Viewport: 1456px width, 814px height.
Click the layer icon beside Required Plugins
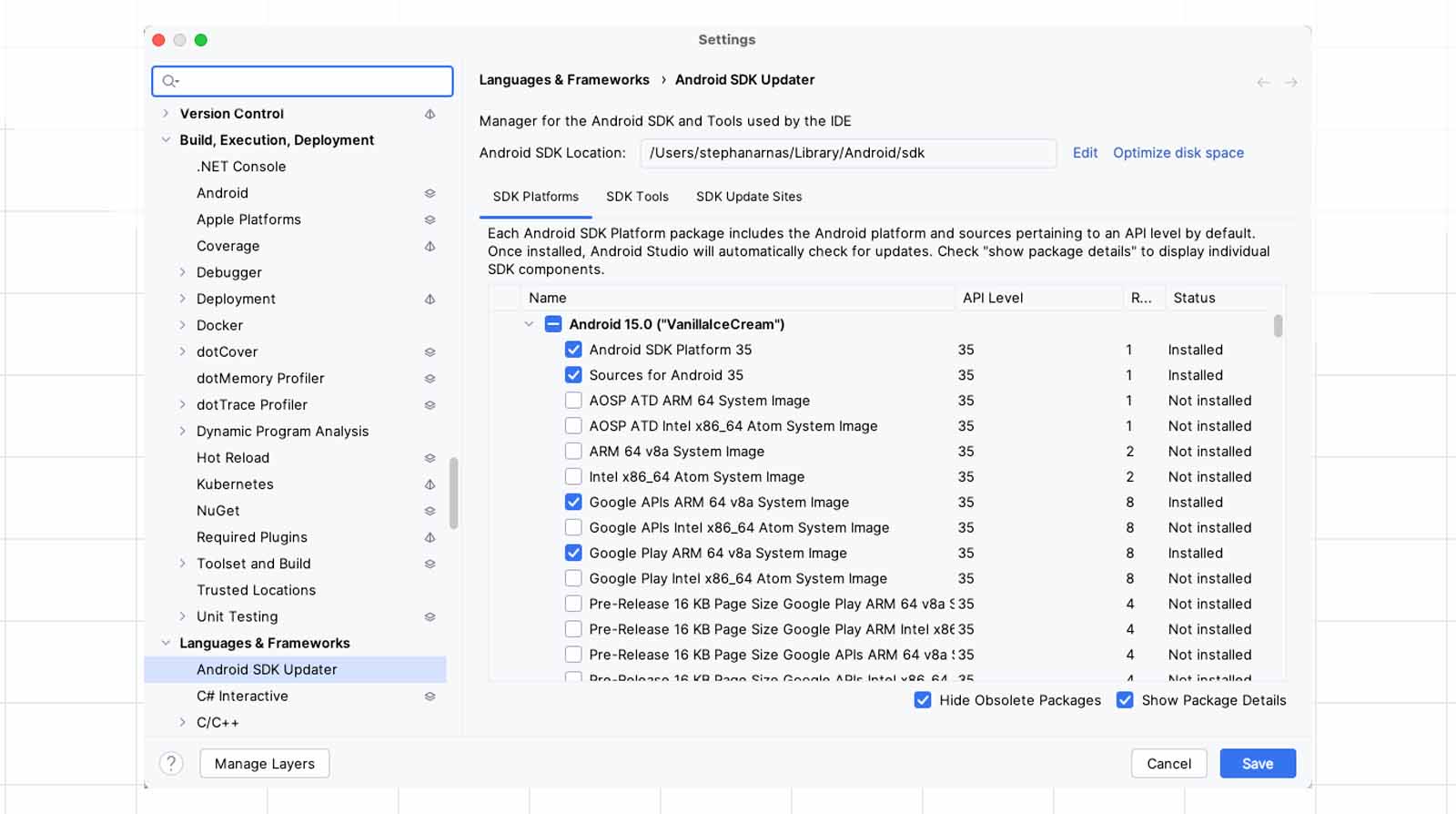tap(430, 537)
